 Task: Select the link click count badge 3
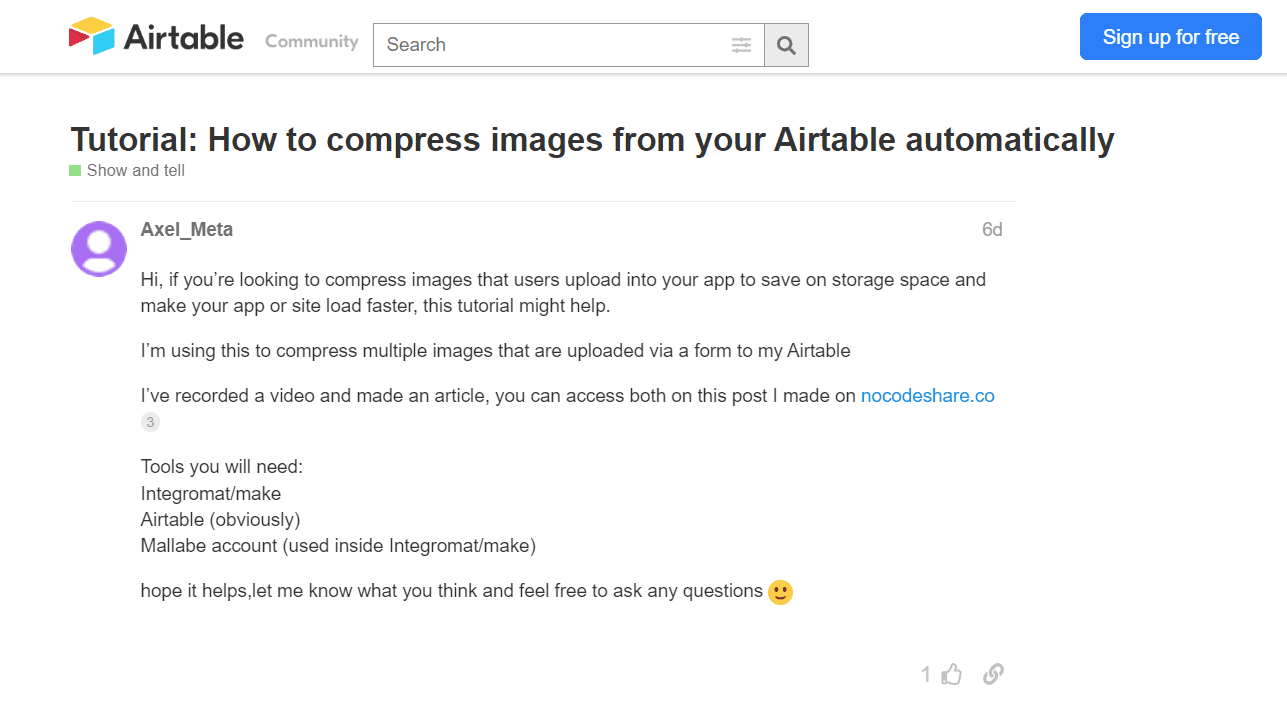click(150, 423)
